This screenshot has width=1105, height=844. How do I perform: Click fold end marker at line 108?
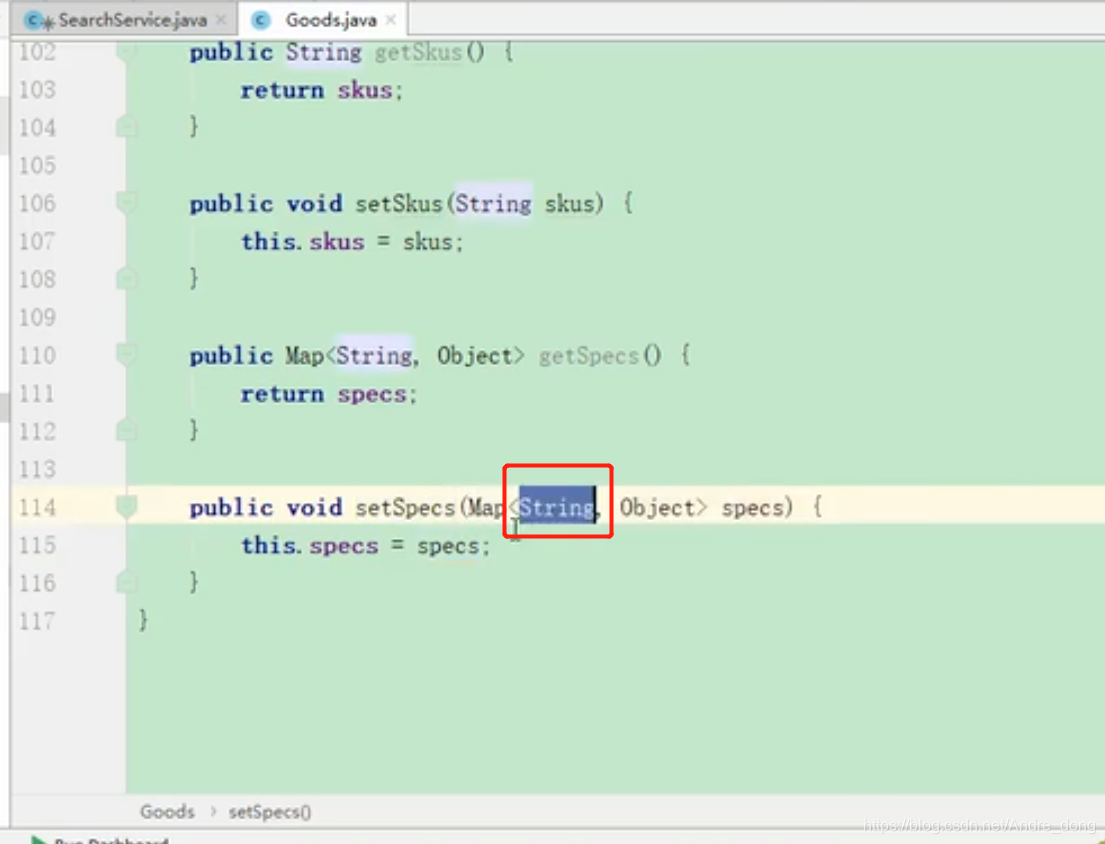(x=126, y=278)
